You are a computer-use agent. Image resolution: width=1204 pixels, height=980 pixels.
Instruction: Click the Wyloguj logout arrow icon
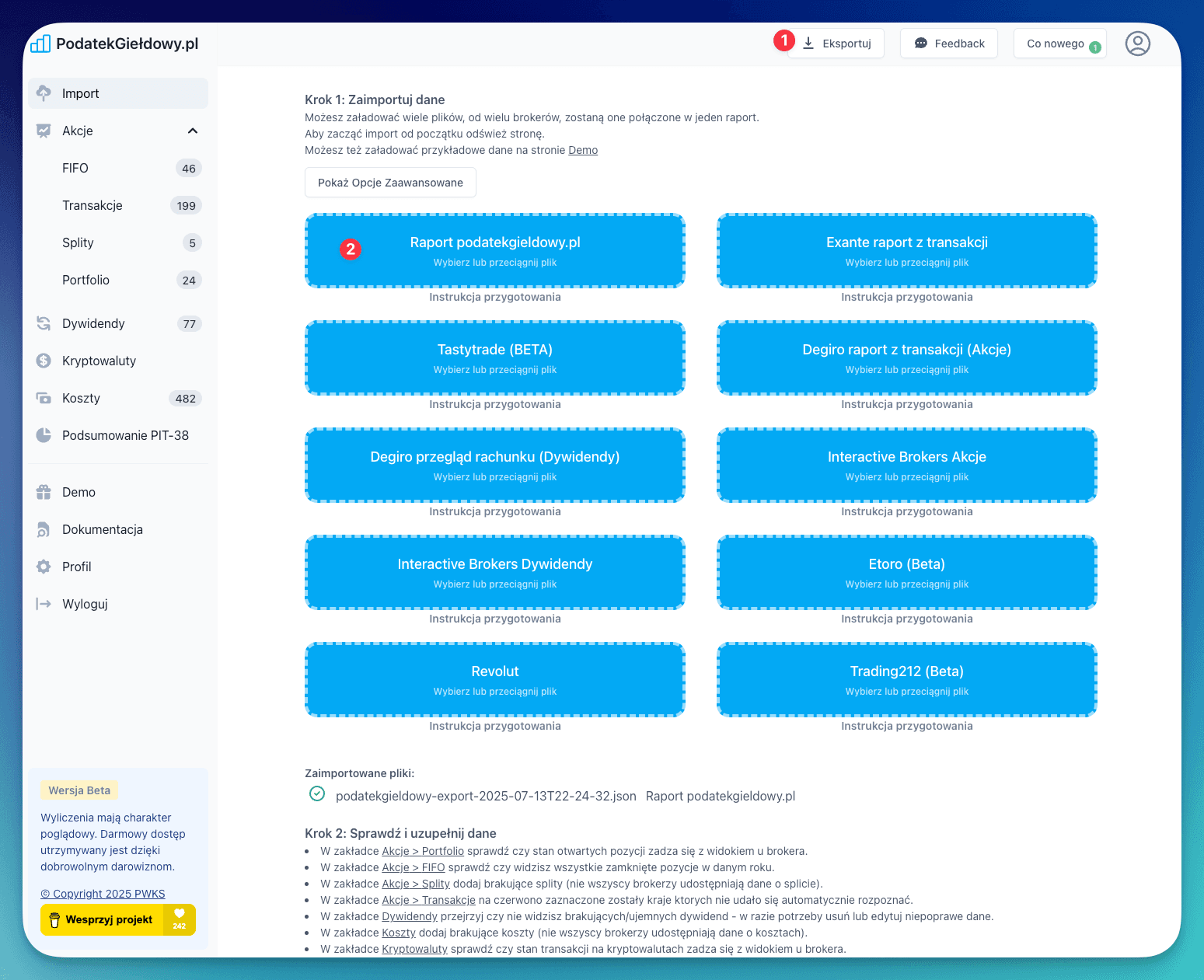click(x=44, y=604)
